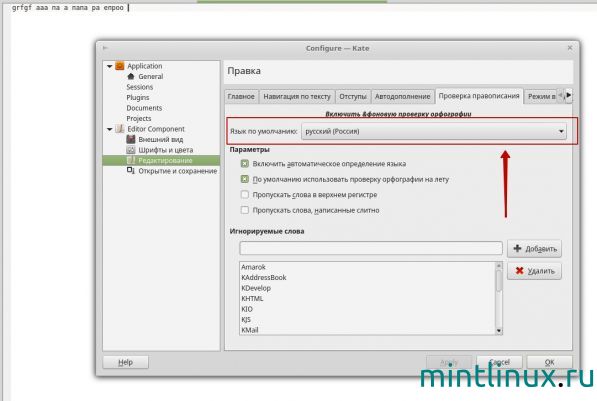
Task: Click the right tab scroll arrow
Action: (568, 95)
